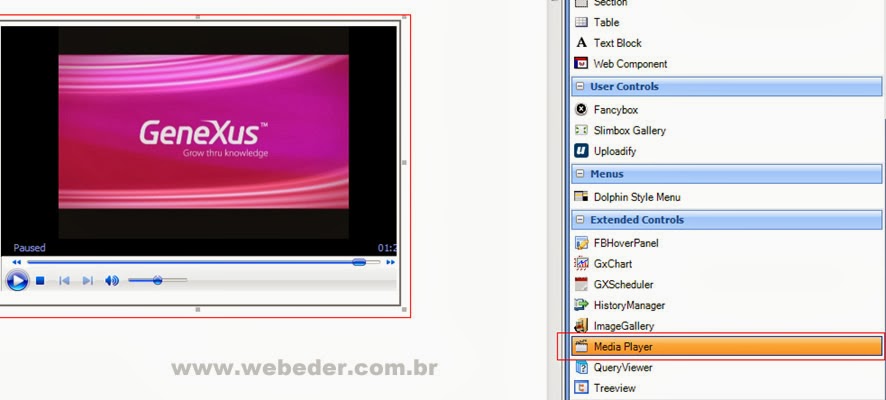Select the FBHoverPanel control icon

pyautogui.click(x=581, y=243)
